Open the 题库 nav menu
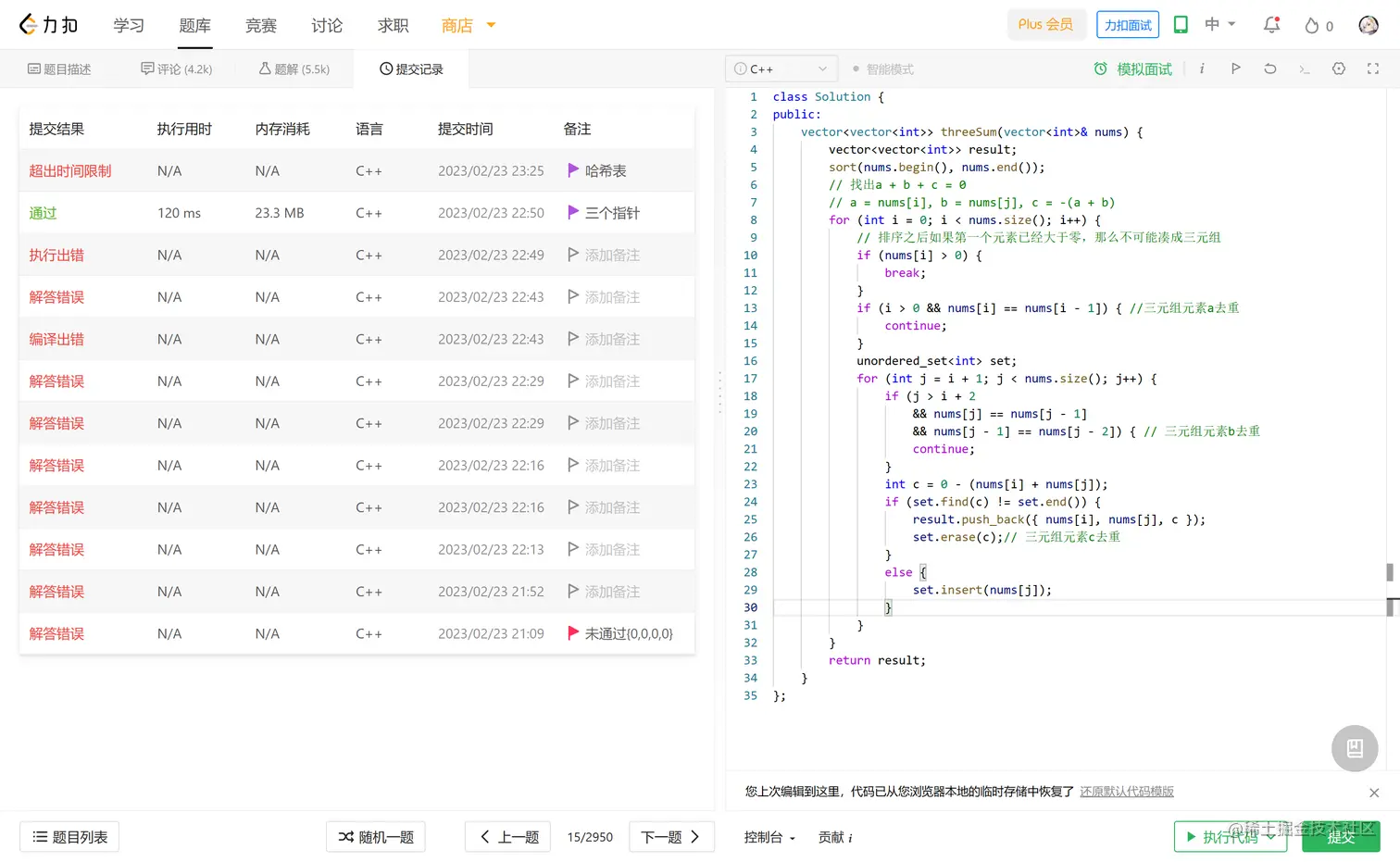The image size is (1400, 862). pyautogui.click(x=194, y=25)
